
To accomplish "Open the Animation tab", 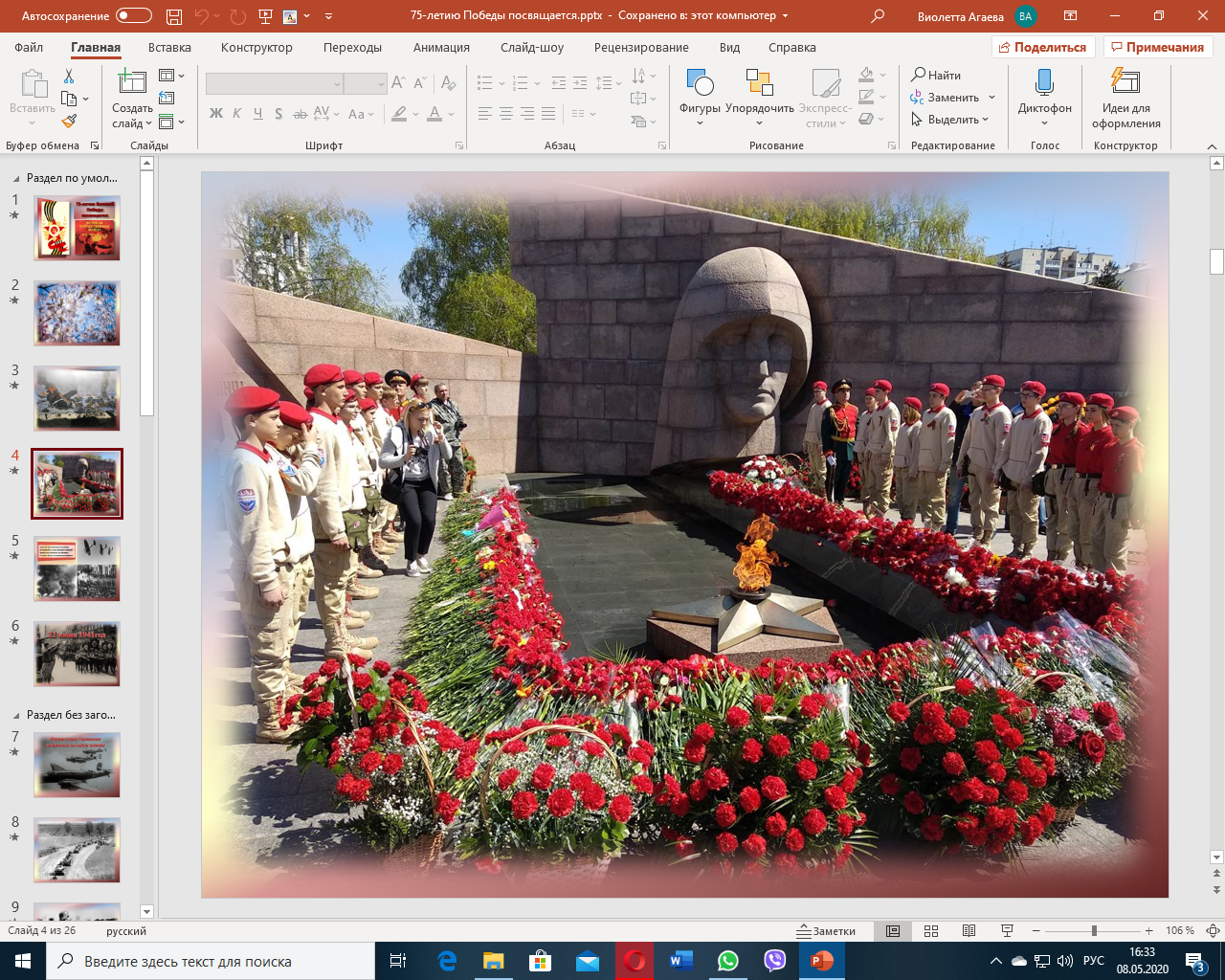I will [x=441, y=47].
